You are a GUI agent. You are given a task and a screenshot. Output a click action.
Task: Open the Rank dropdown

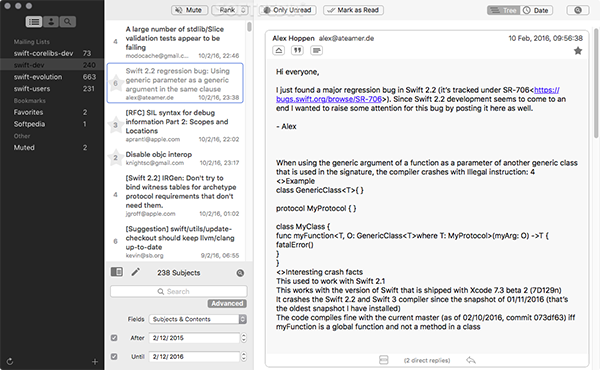pos(231,10)
